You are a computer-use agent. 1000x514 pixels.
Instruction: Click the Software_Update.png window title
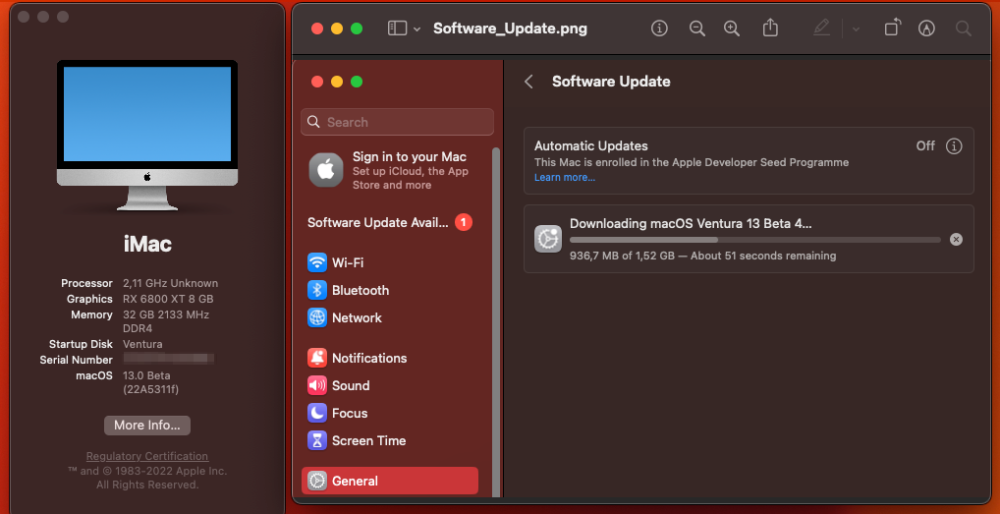click(510, 29)
